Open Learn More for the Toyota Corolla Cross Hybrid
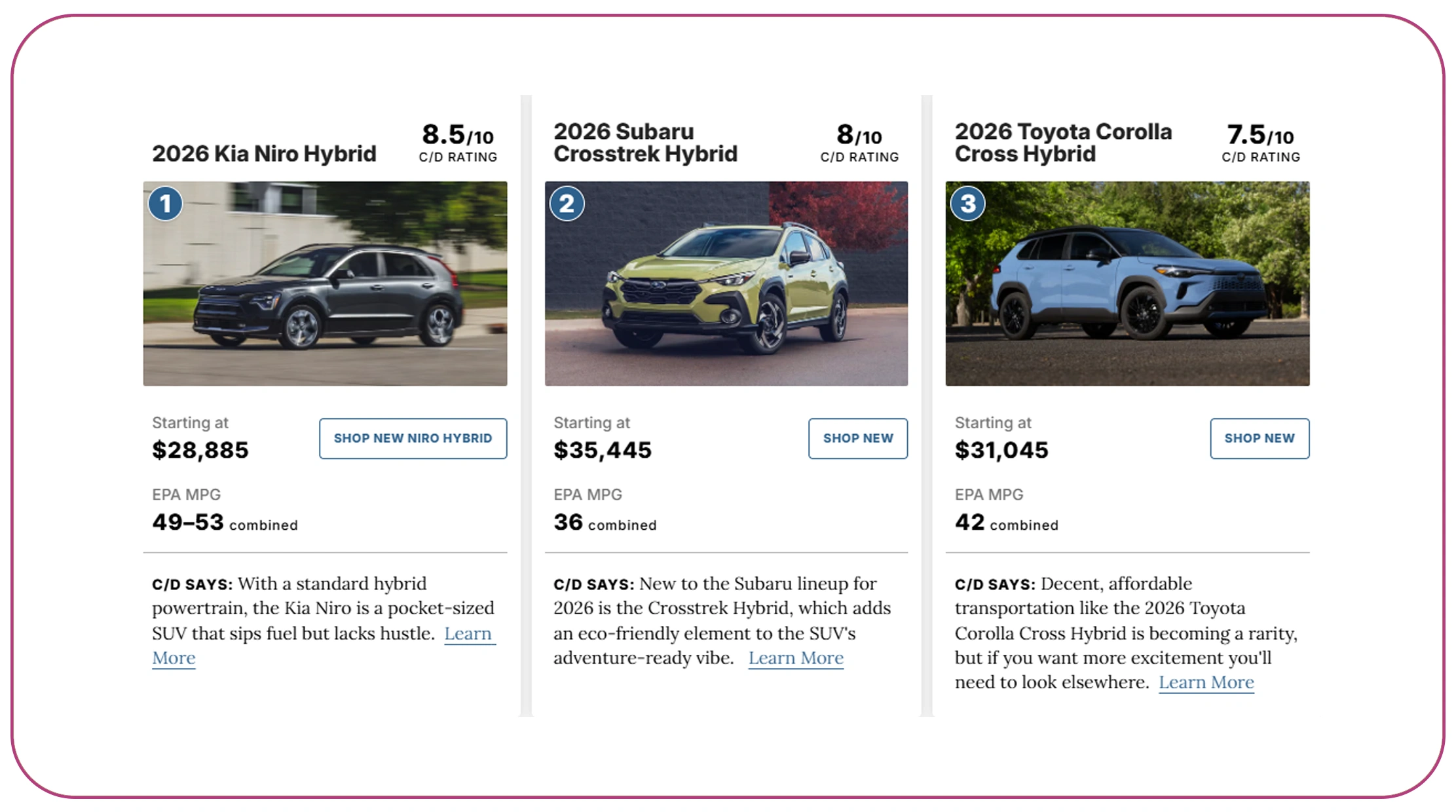Screen dimensions: 1456x812 click(1206, 682)
